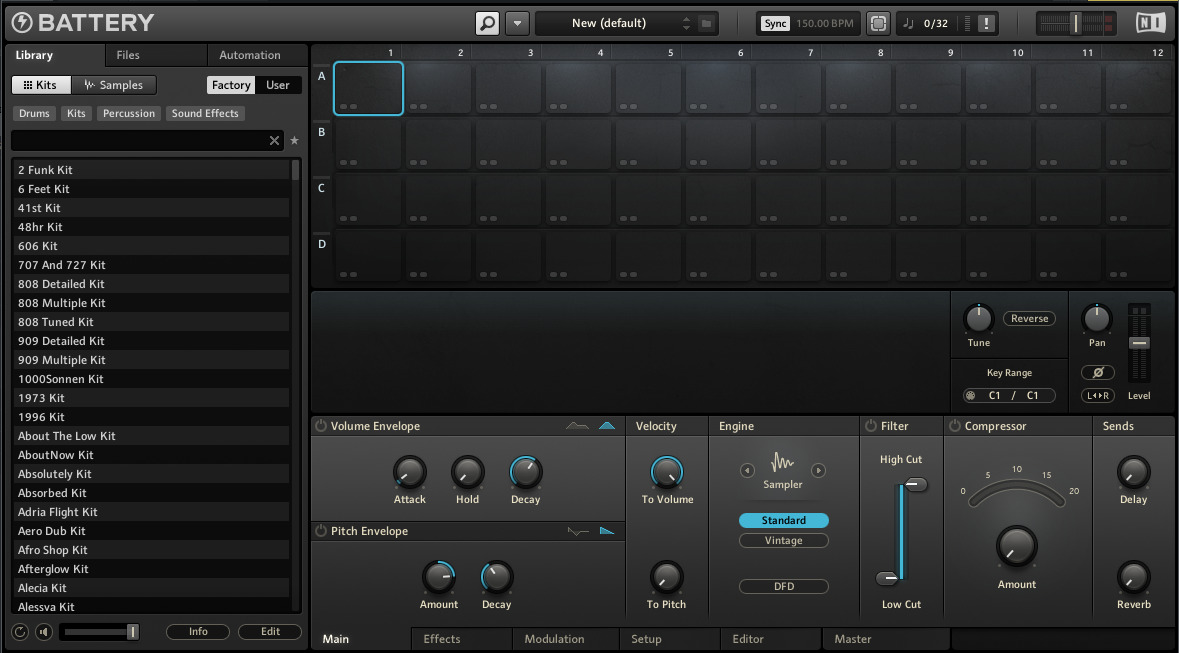The image size is (1179, 653).
Task: Click the Reverb send knob
Action: pos(1133,578)
